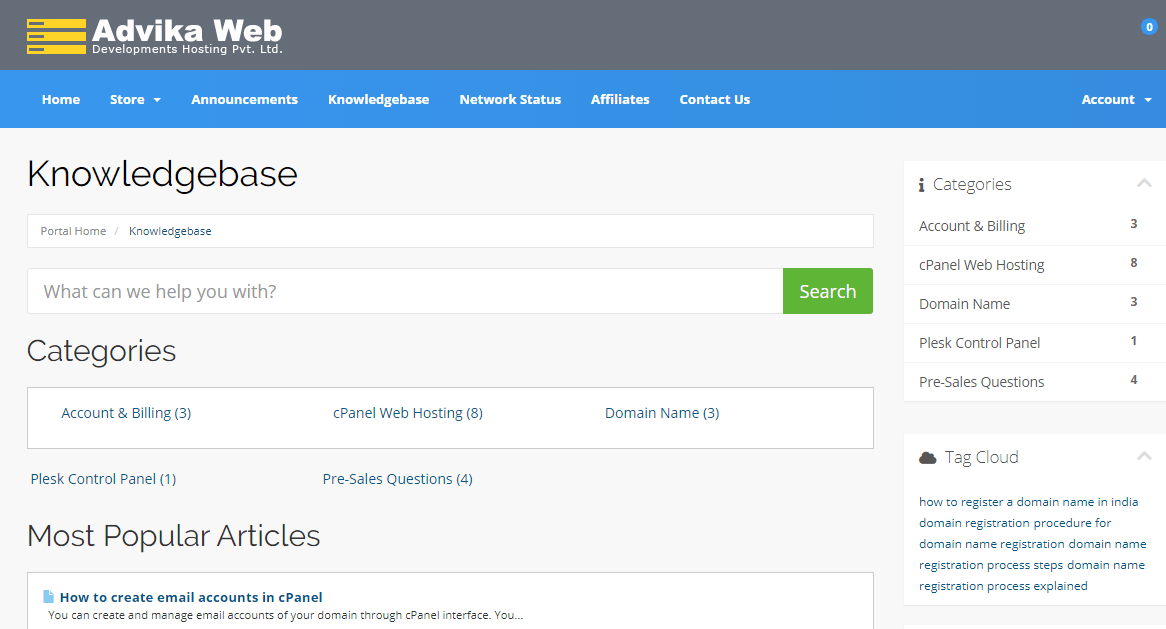The image size is (1166, 629).
Task: Open Contact Us page
Action: point(715,100)
